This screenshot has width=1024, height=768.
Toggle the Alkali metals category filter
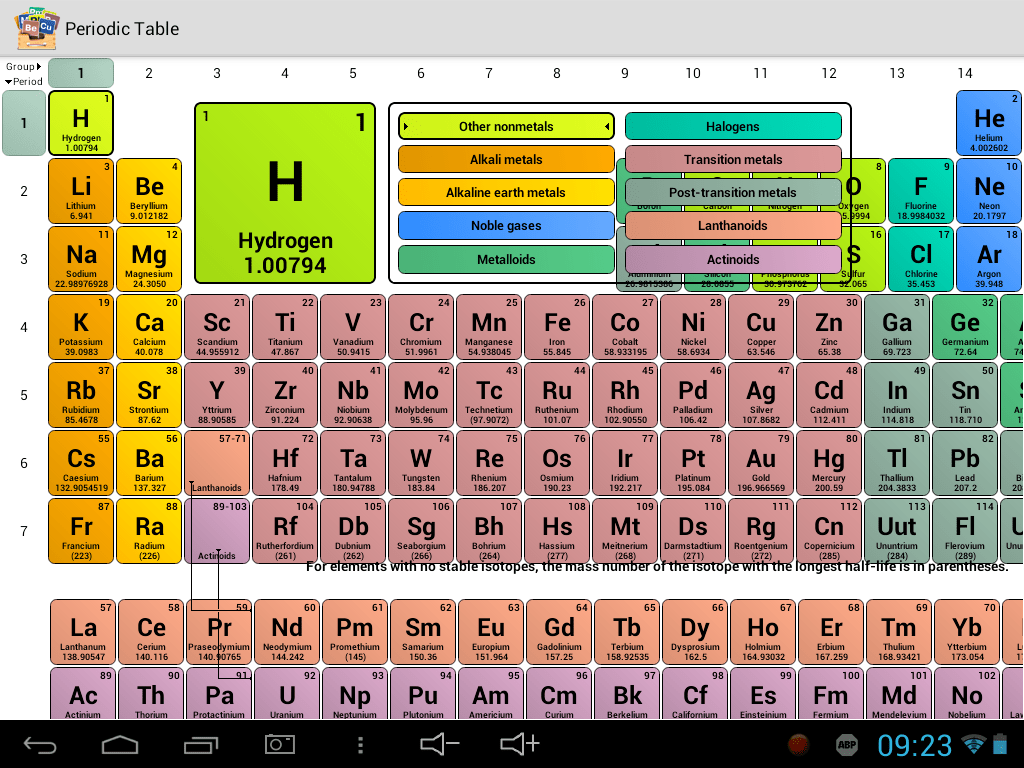point(506,159)
